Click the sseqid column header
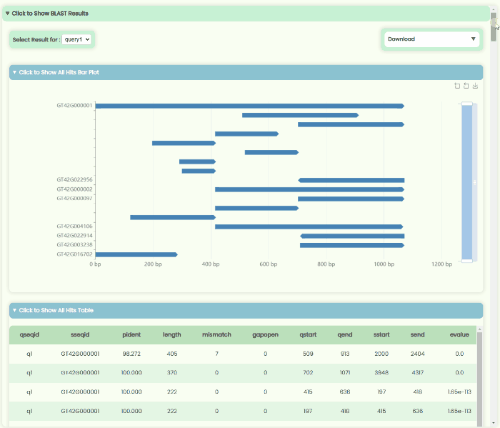The width and height of the screenshot is (500, 428). [x=80, y=335]
